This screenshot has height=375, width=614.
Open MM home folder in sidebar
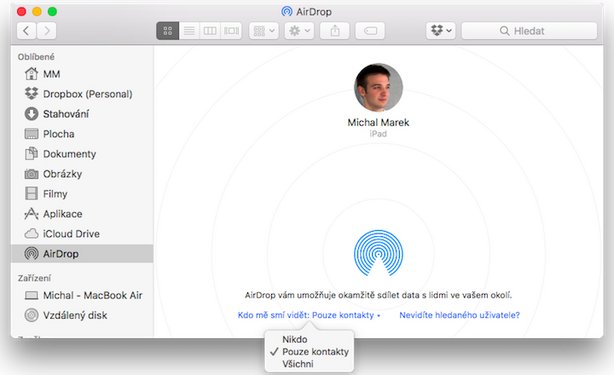click(82, 74)
